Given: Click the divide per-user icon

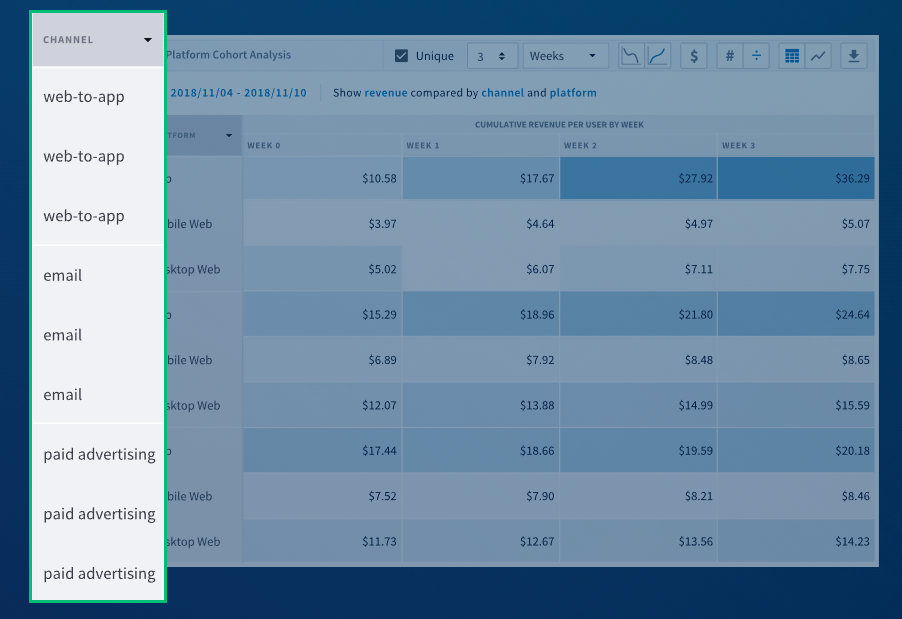Looking at the screenshot, I should tap(756, 56).
